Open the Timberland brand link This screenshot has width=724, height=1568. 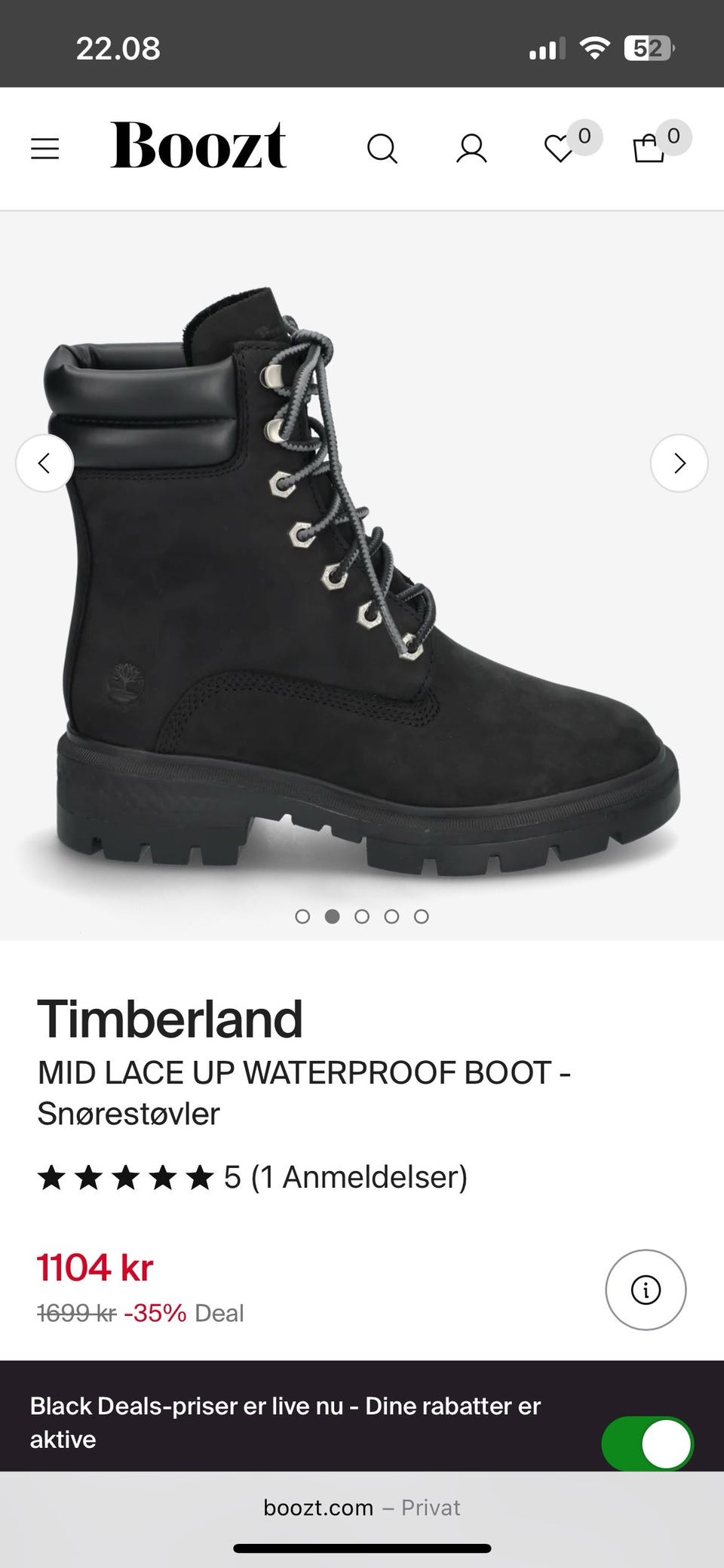coord(170,1019)
